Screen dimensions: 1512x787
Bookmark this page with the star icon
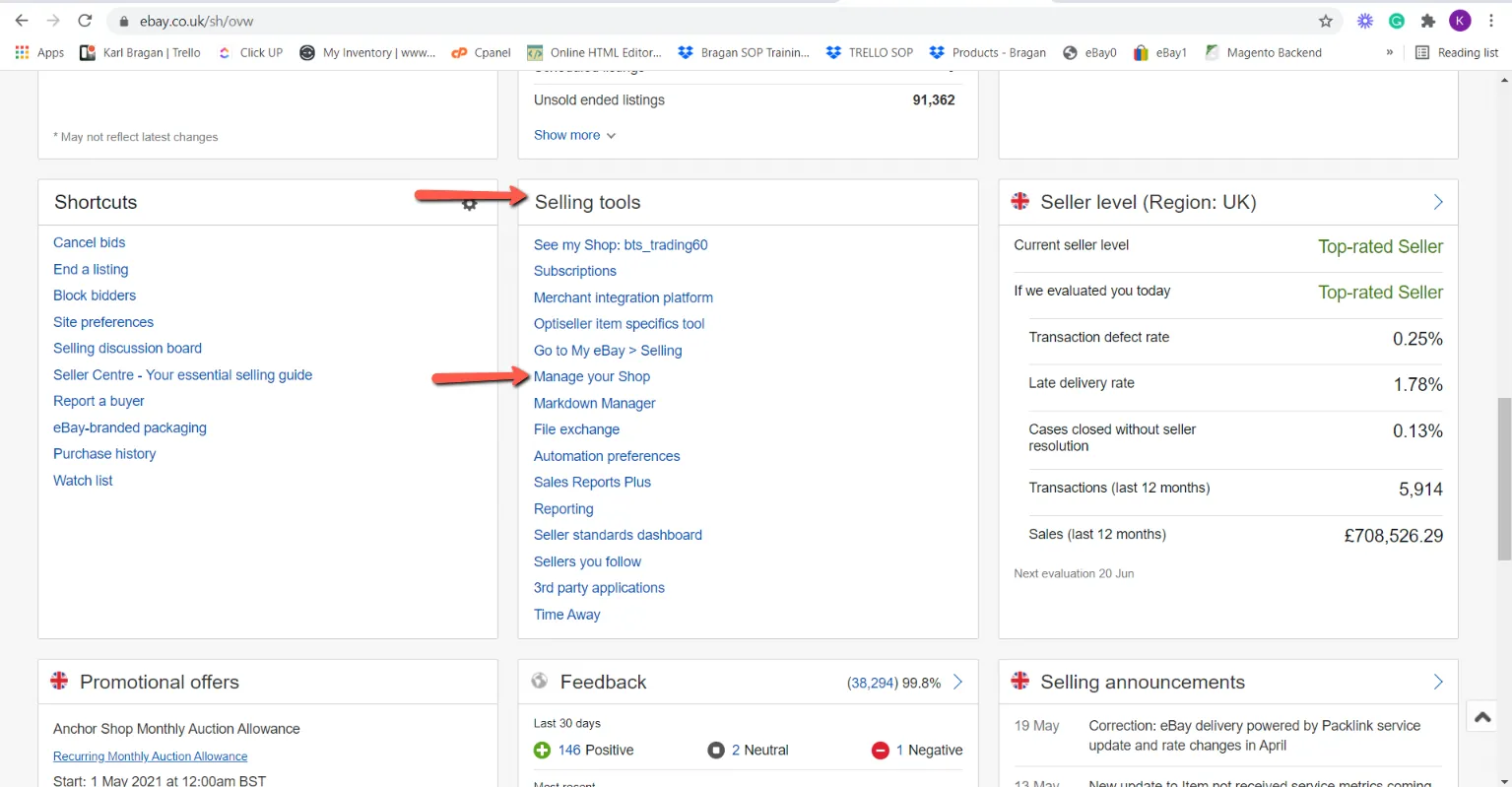coord(1326,21)
